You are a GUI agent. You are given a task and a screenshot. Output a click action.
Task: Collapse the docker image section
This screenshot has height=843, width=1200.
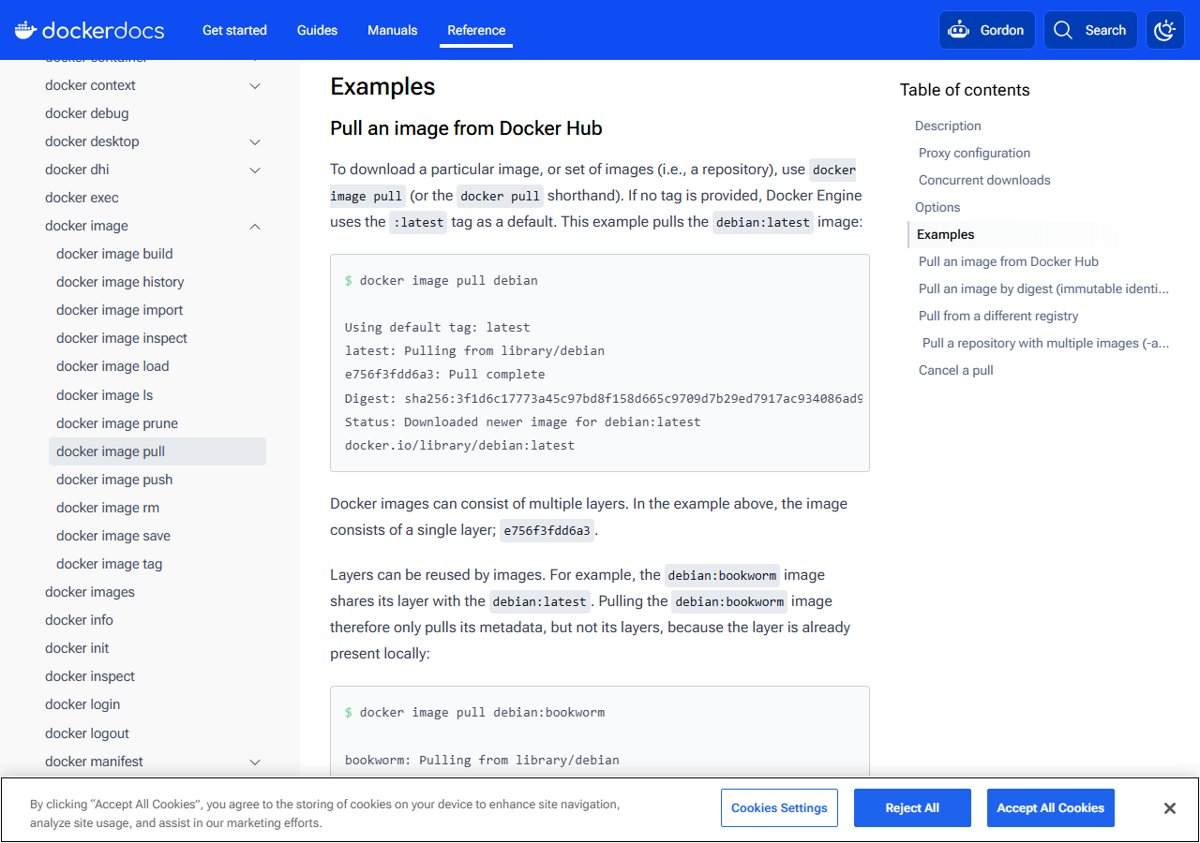coord(255,226)
